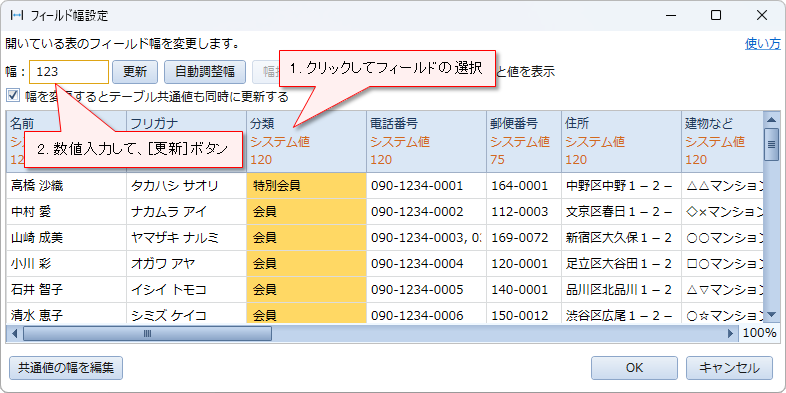Select the 郵便番号 column header
Viewport: 786px width, 393px height.
pos(523,142)
